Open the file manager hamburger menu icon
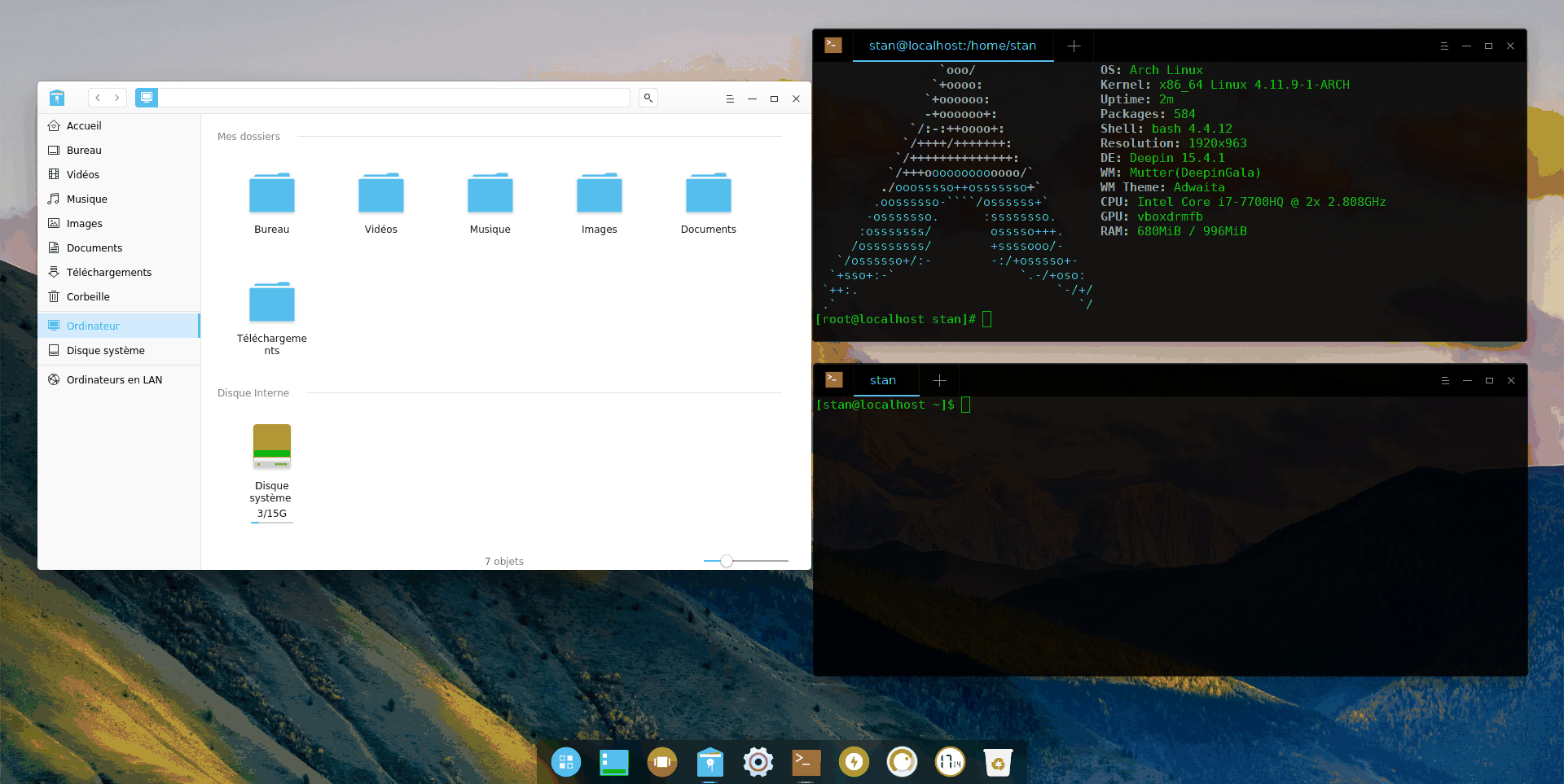1564x784 pixels. point(729,98)
